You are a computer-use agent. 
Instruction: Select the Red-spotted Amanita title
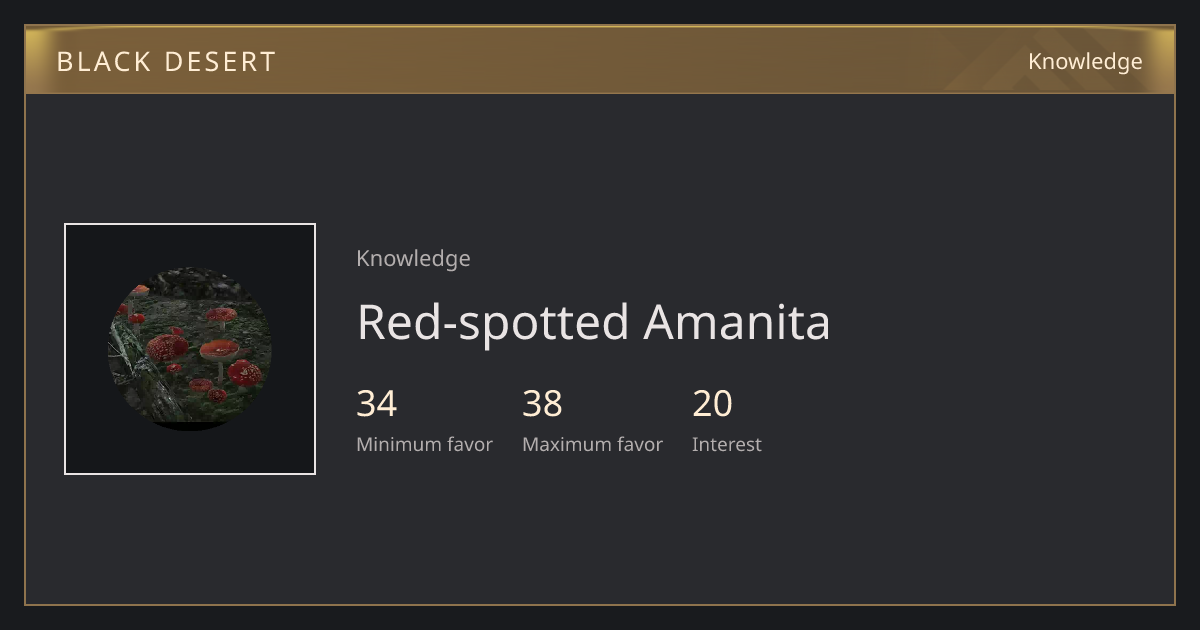(593, 322)
